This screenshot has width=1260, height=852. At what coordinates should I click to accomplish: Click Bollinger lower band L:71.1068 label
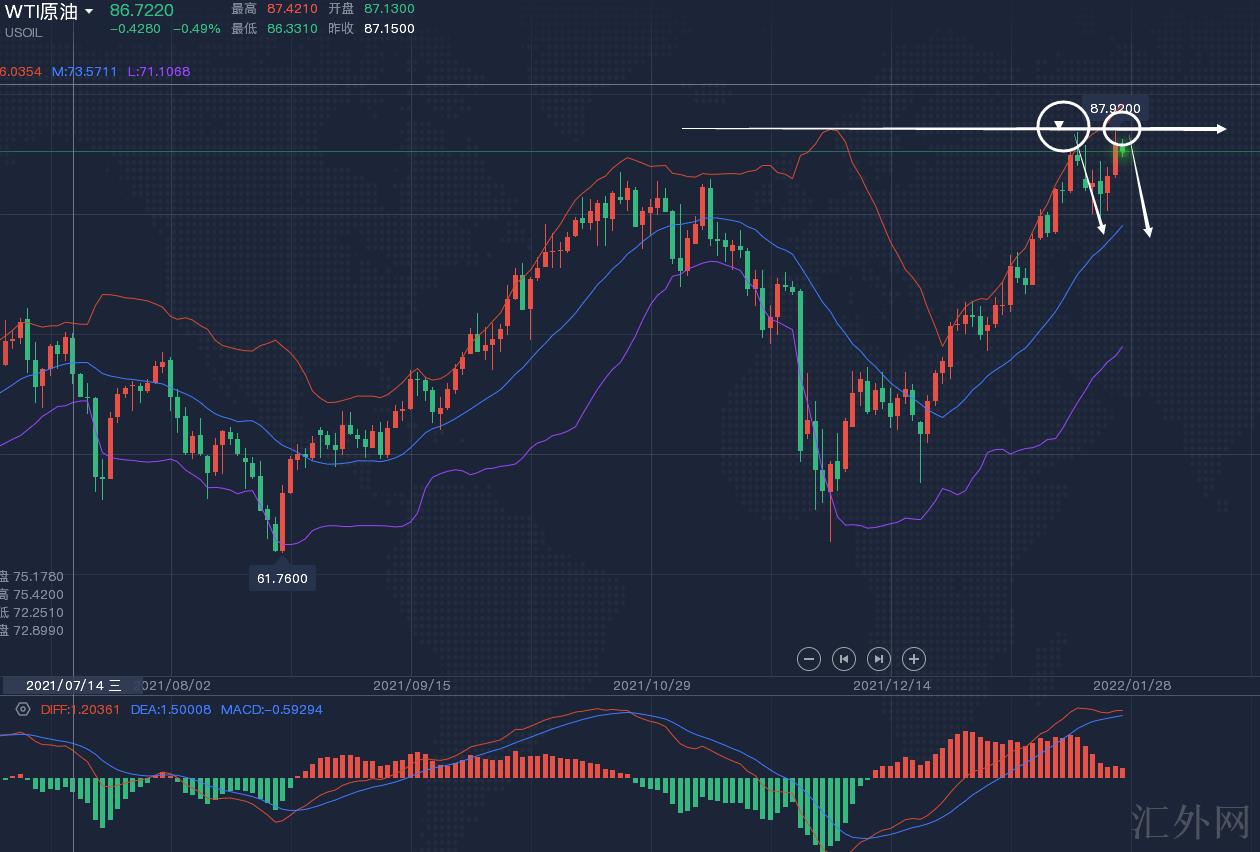coord(159,72)
